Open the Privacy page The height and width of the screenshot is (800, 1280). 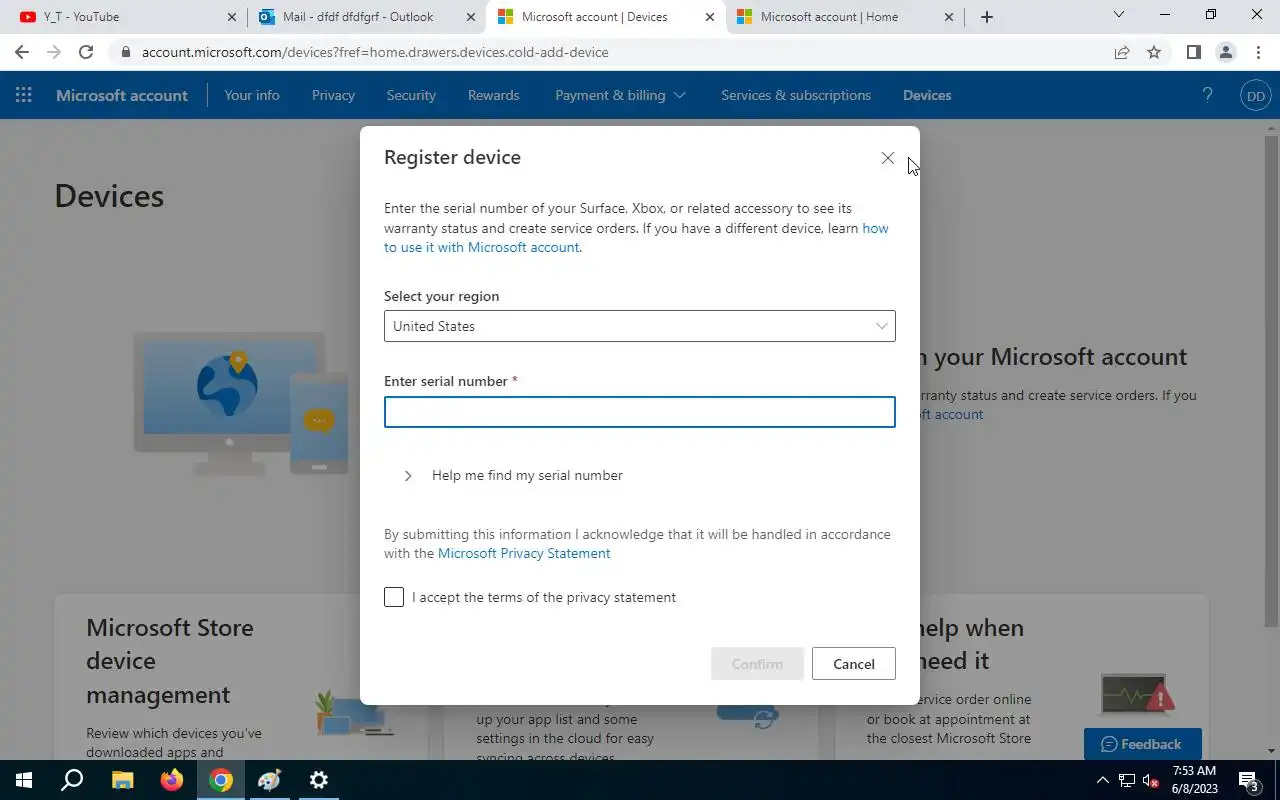(333, 95)
